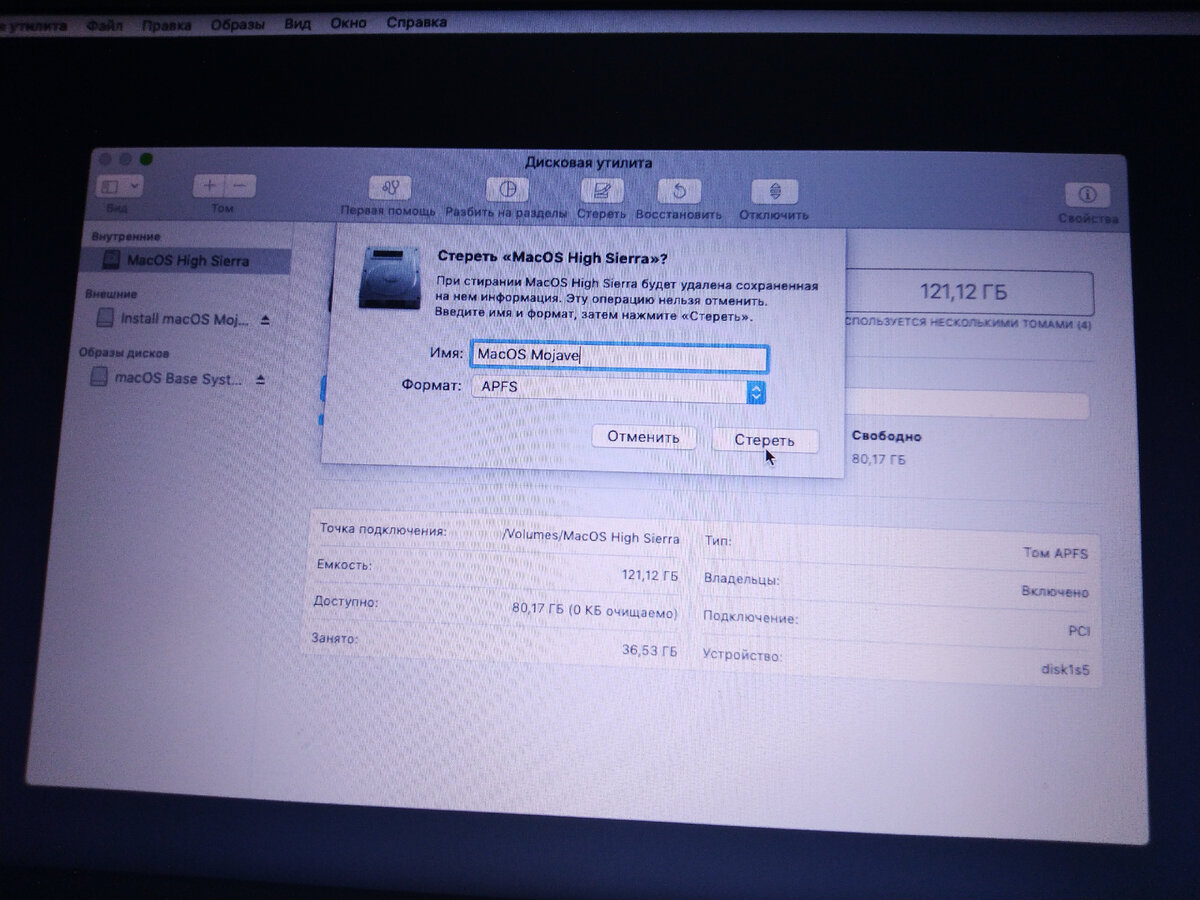Click the PCI connection value
1200x900 pixels.
[x=1077, y=631]
